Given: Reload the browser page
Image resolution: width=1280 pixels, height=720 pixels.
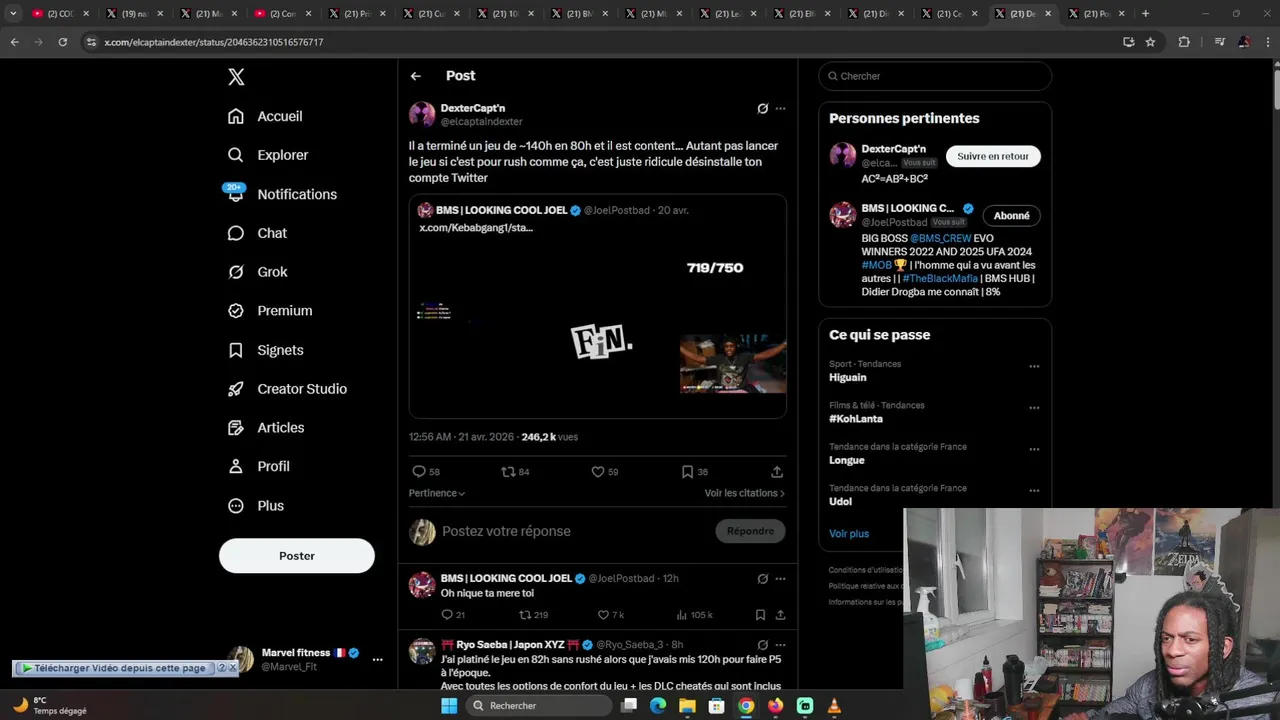Looking at the screenshot, I should [x=62, y=42].
